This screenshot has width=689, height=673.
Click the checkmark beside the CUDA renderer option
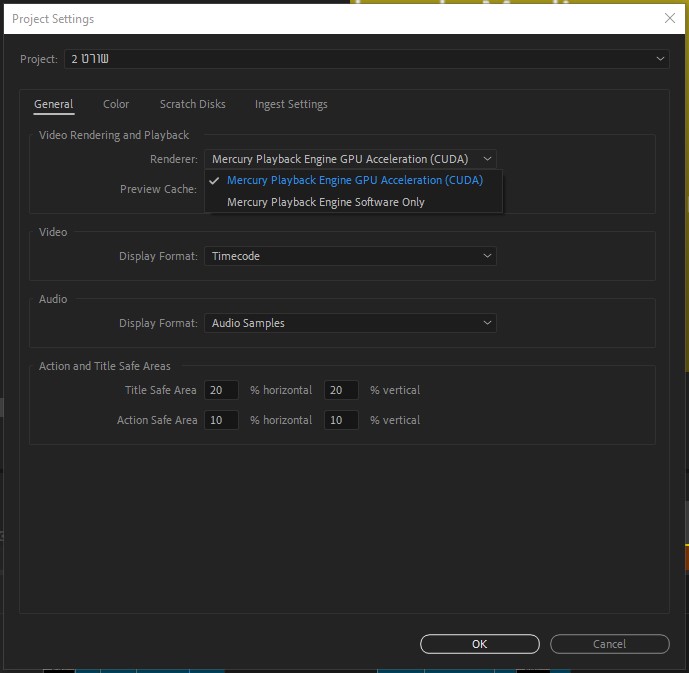tap(214, 181)
